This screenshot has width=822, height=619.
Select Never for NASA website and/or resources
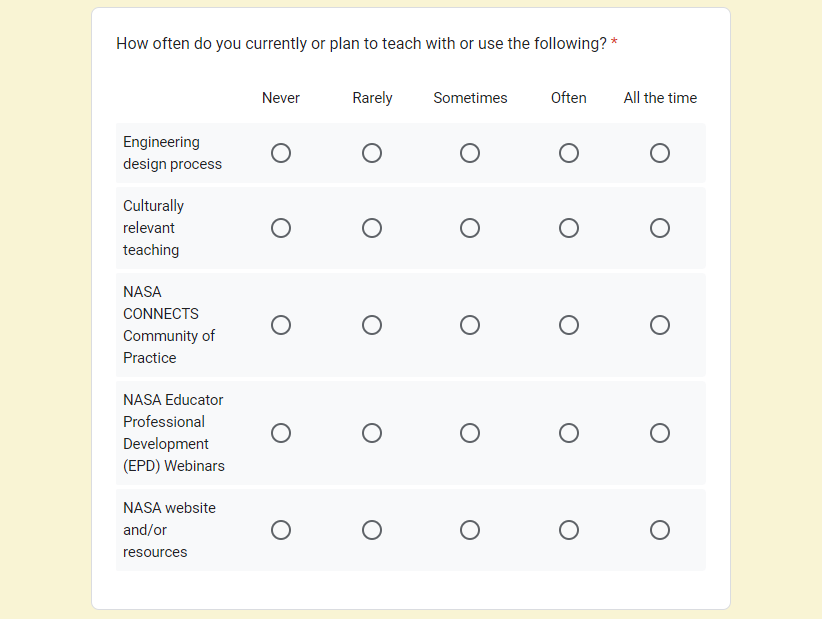[x=281, y=530]
